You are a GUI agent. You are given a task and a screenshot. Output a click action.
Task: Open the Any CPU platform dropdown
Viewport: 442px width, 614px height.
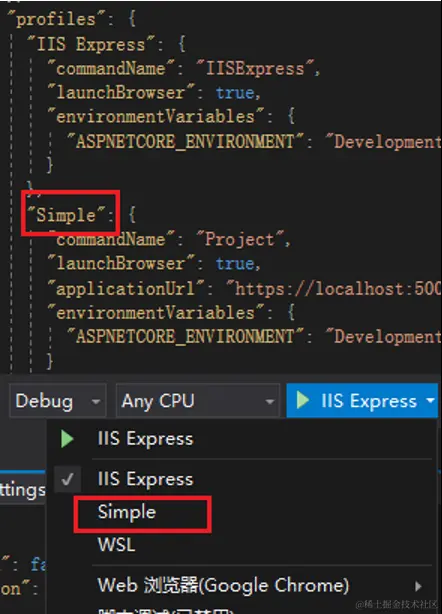(198, 401)
